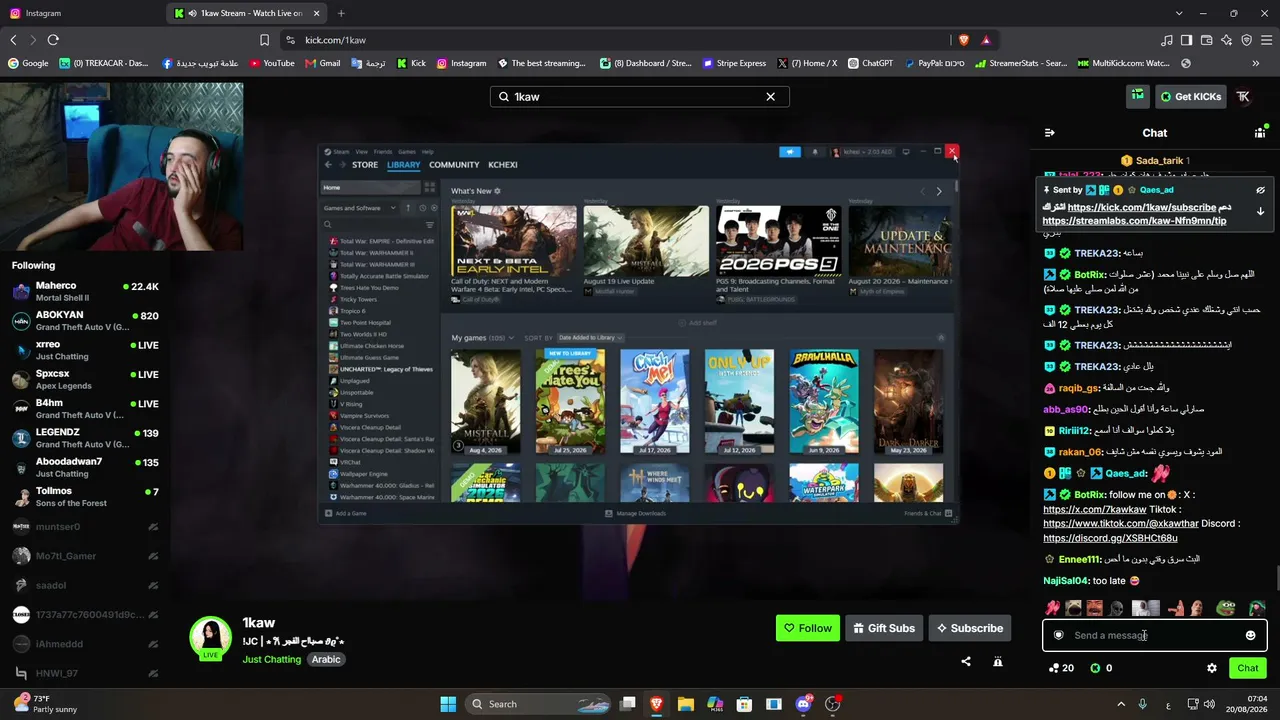Open the Google bookmark
Image resolution: width=1280 pixels, height=720 pixels.
28,63
